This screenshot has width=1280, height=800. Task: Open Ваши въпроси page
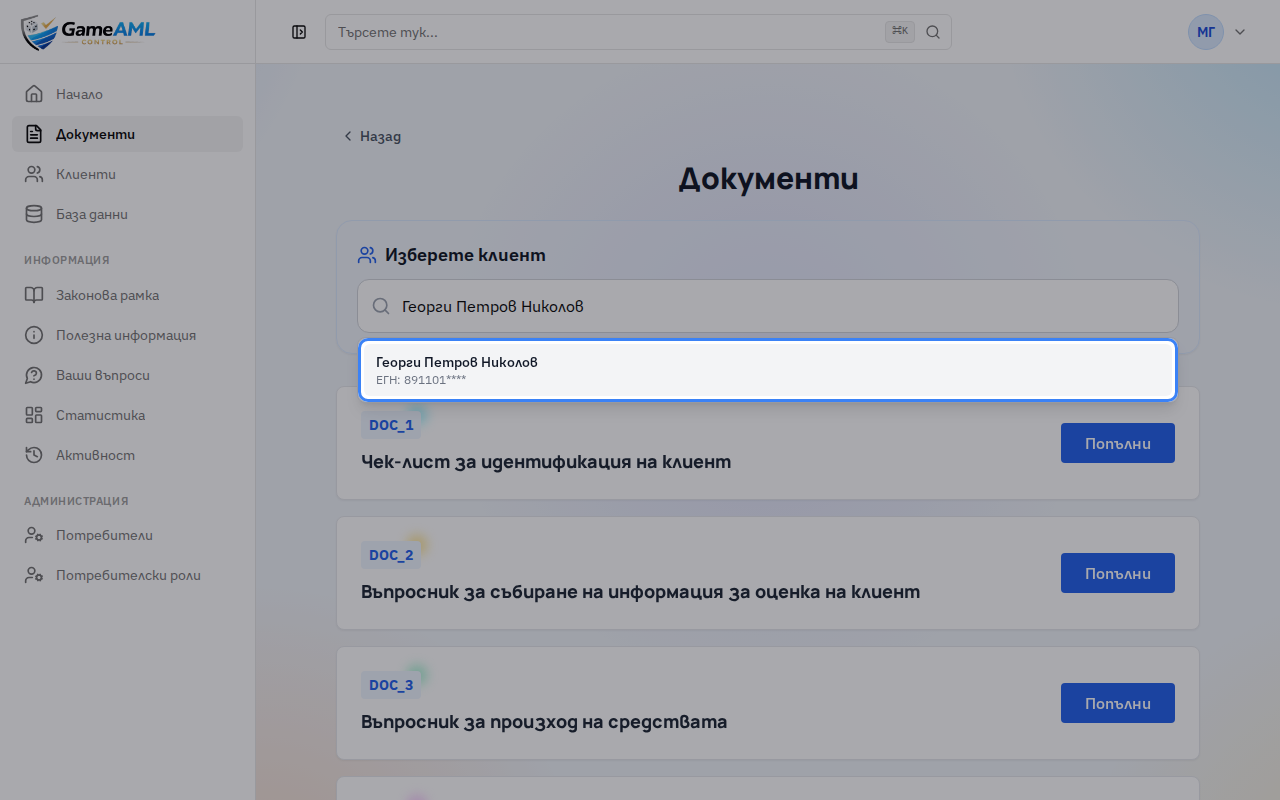(127, 375)
